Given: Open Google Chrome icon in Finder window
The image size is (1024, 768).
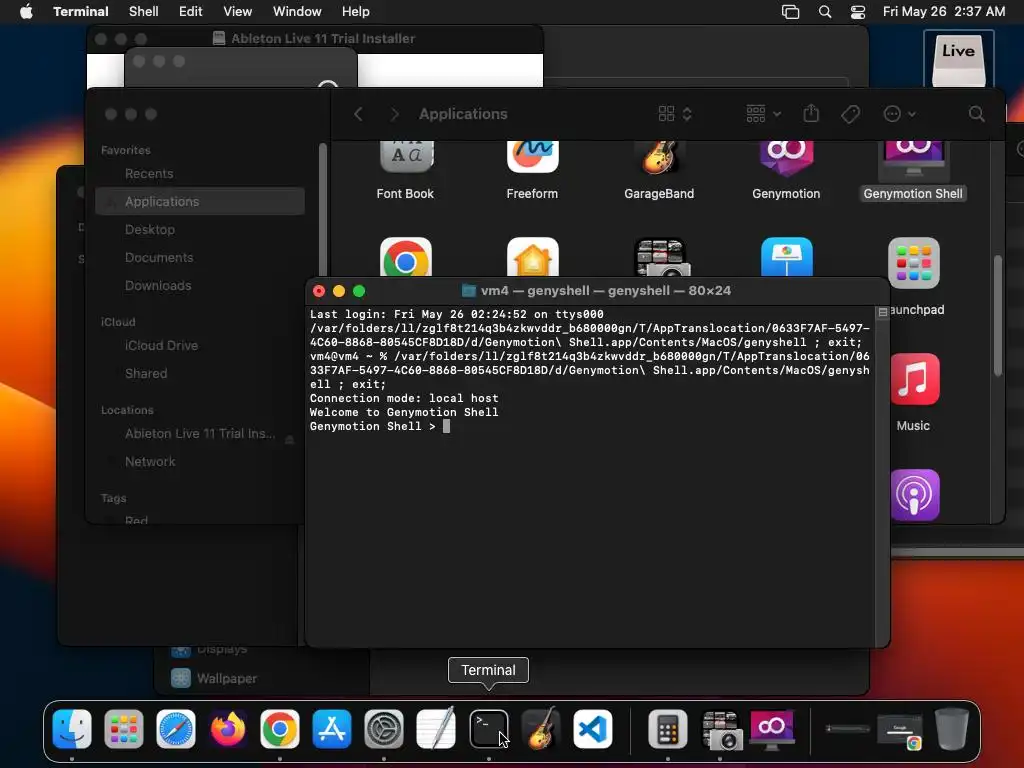Looking at the screenshot, I should tap(406, 257).
